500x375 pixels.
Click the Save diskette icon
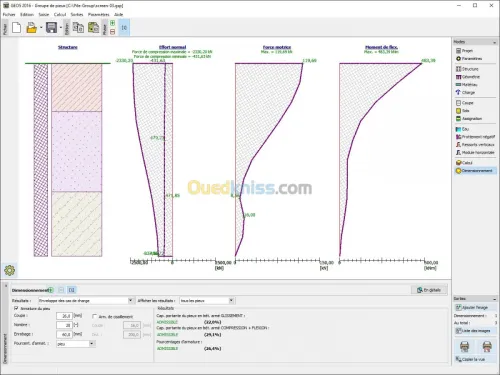51,28
